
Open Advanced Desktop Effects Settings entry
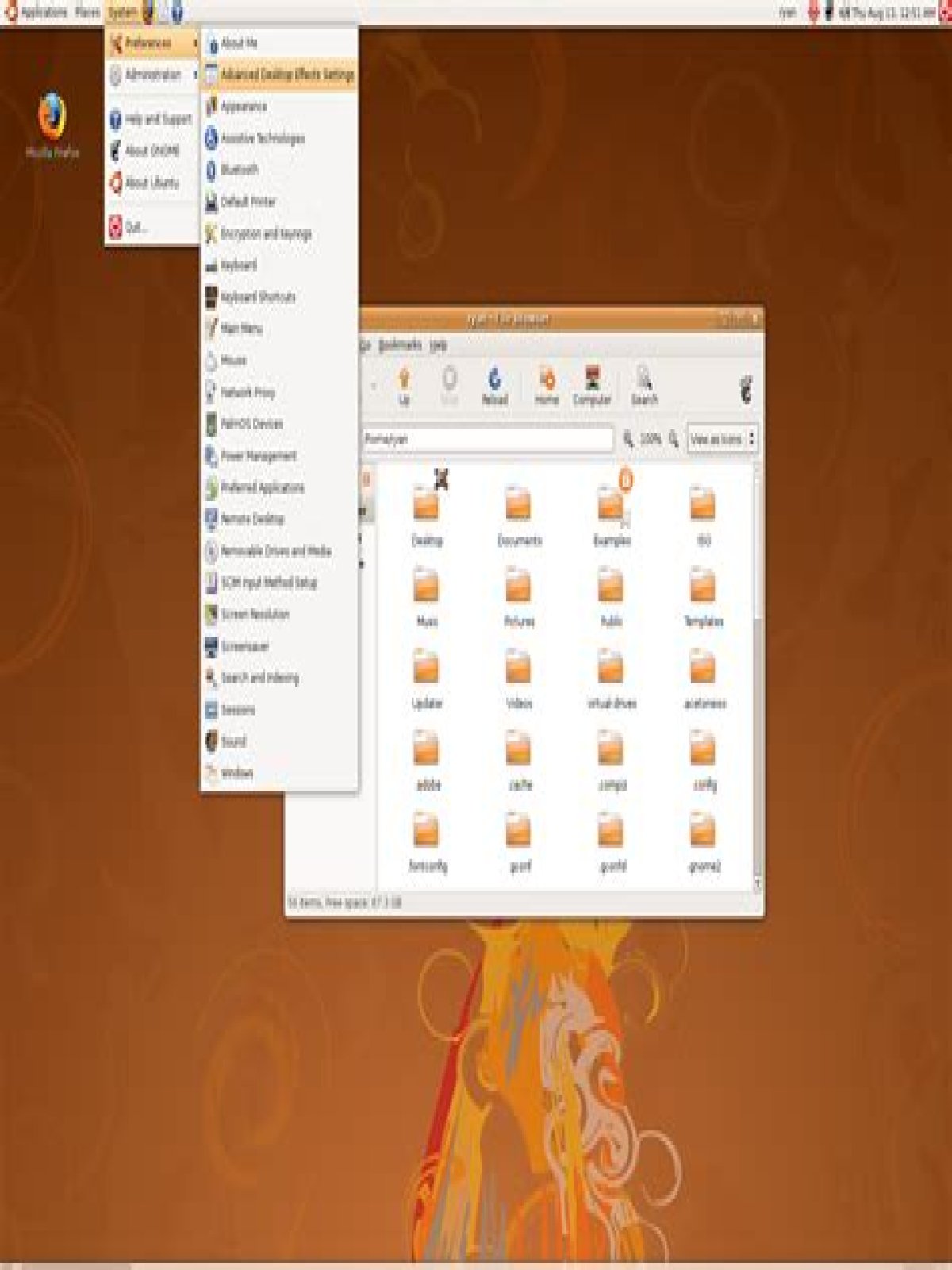(278, 75)
